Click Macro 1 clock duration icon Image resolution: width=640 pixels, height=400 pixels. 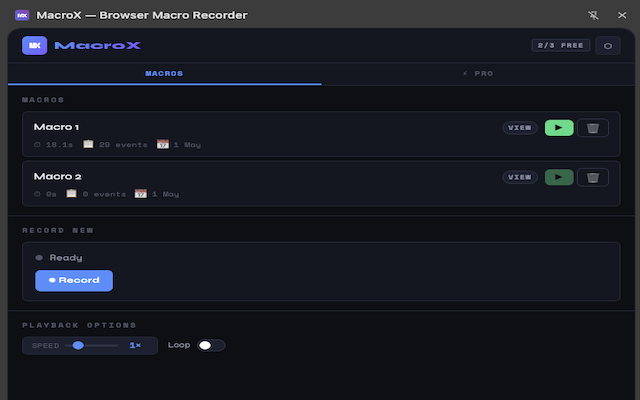(x=37, y=144)
